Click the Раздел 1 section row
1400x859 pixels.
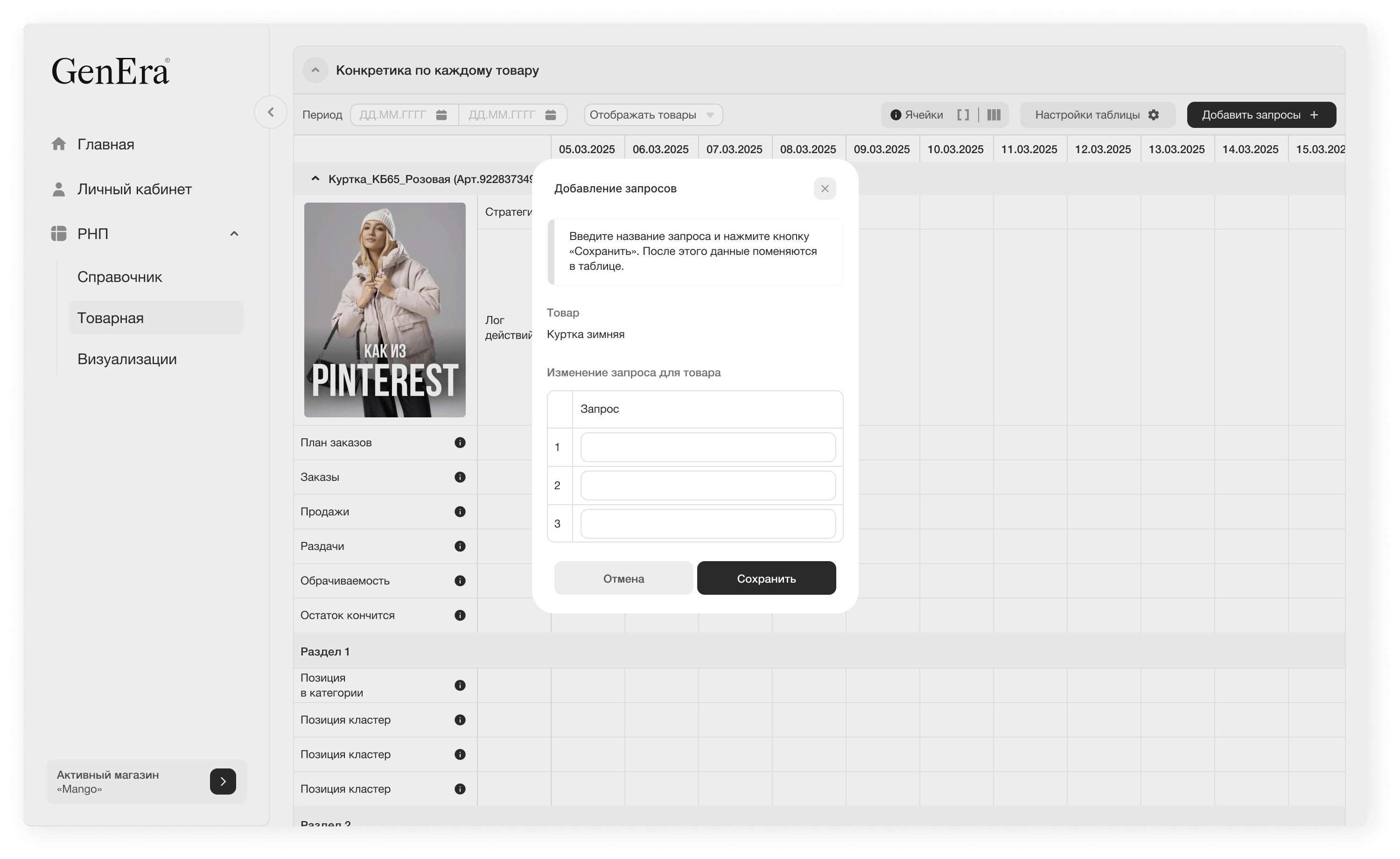coord(819,651)
